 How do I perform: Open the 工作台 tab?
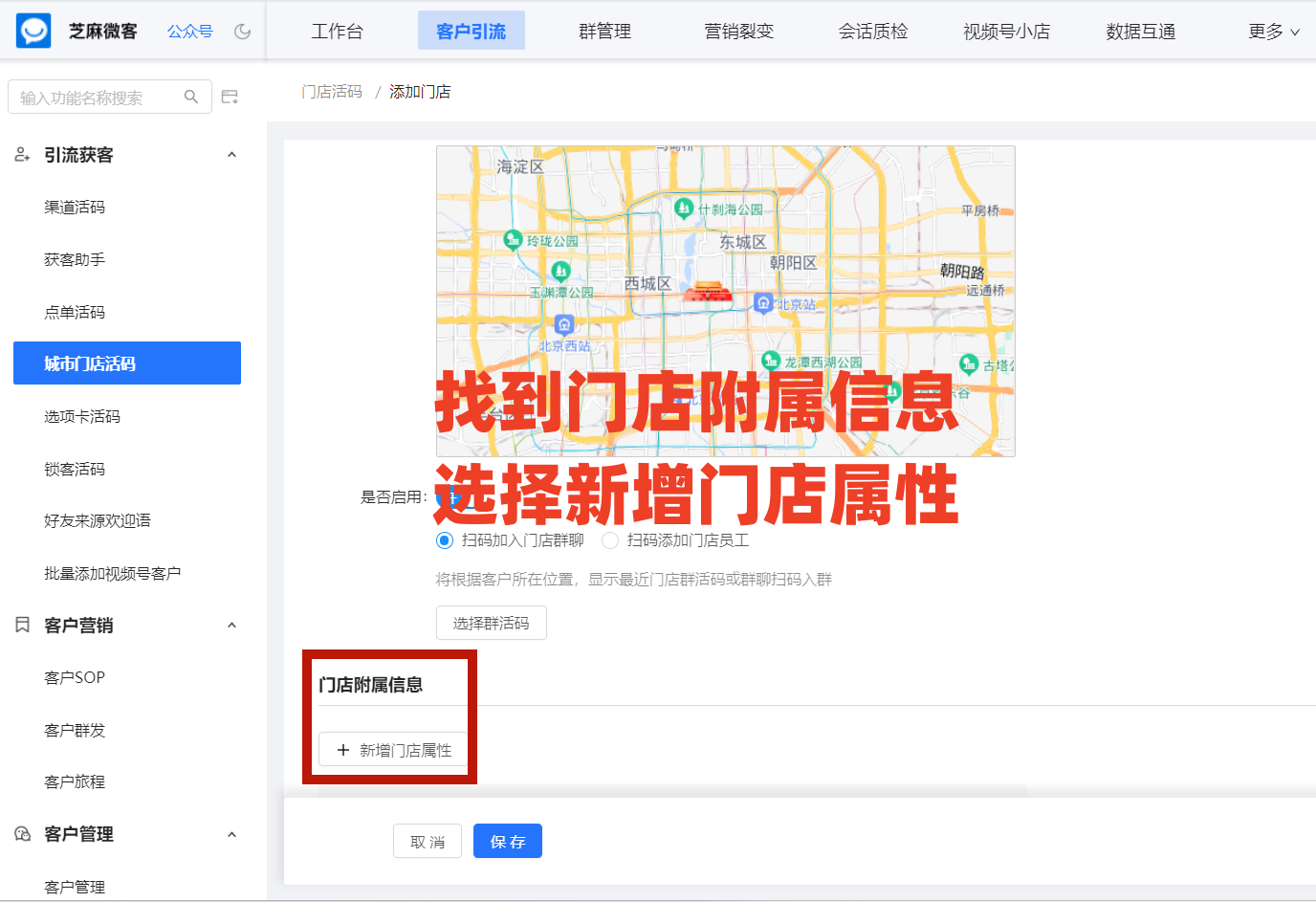(x=338, y=32)
